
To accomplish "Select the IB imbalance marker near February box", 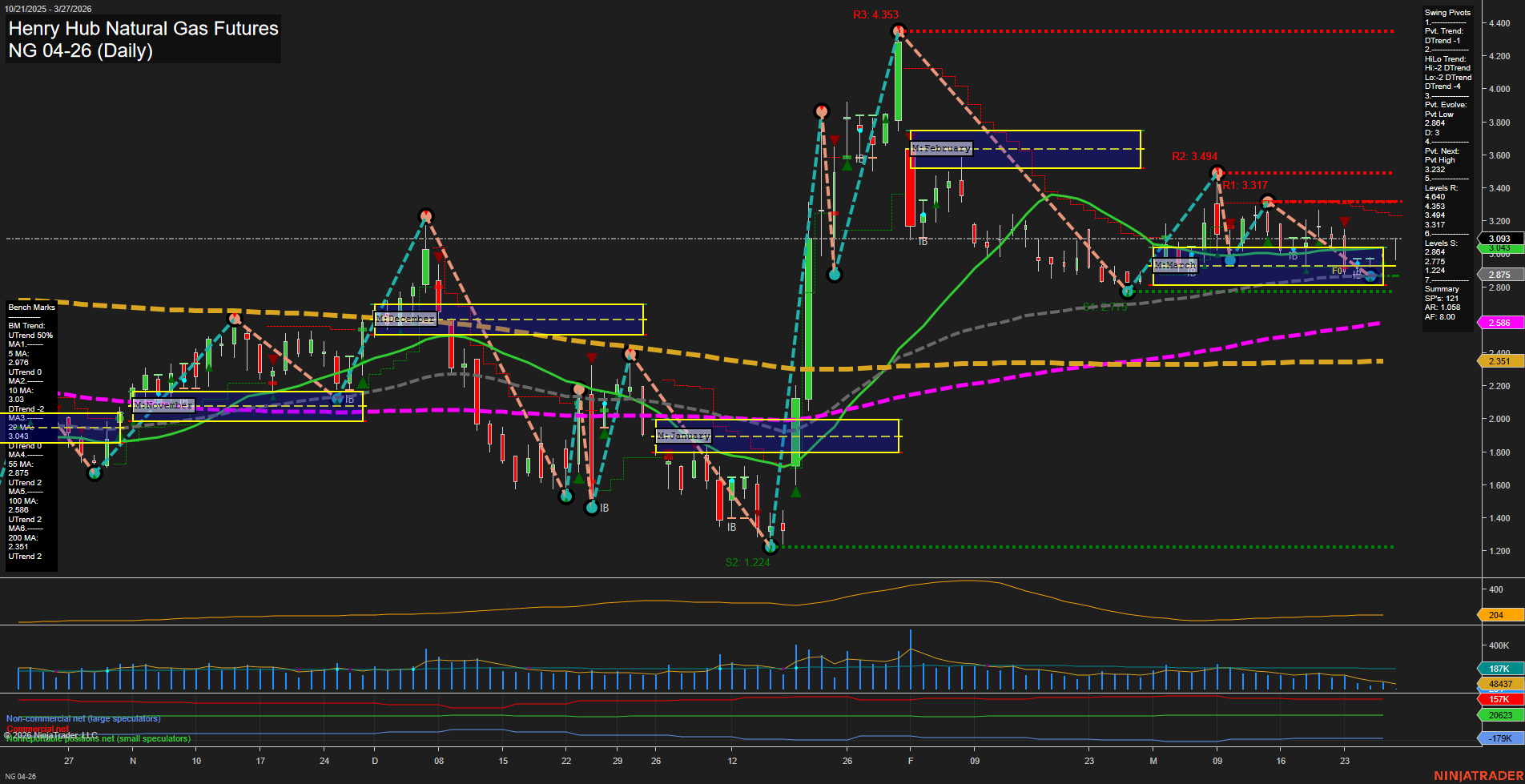I will click(x=921, y=239).
